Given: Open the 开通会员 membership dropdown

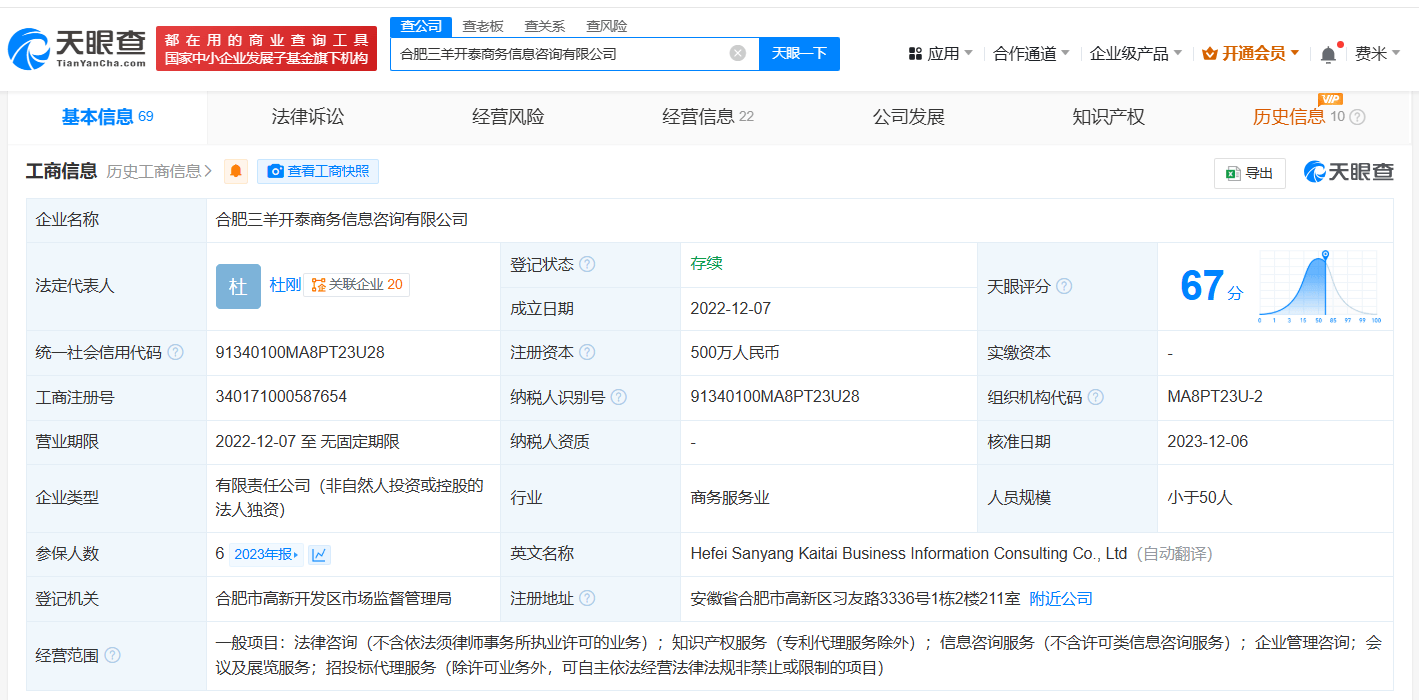Looking at the screenshot, I should point(1251,53).
